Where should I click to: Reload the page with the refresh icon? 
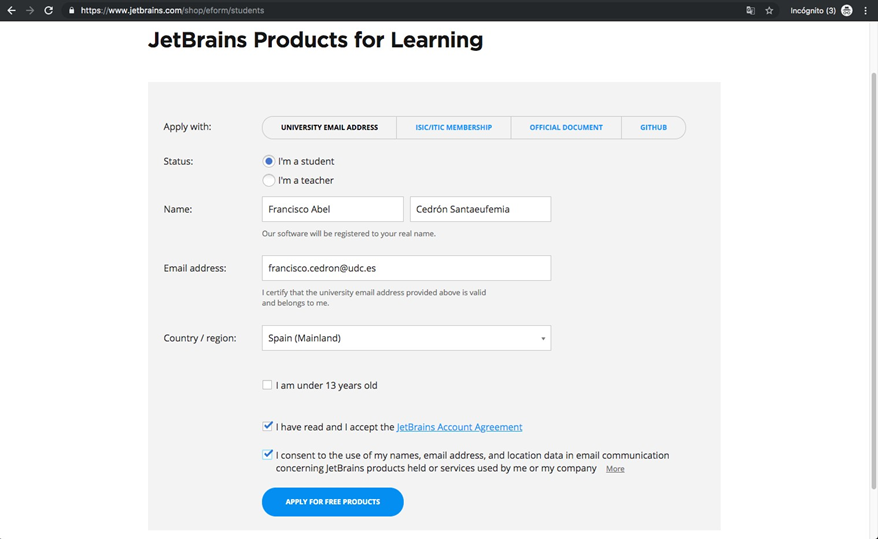click(x=49, y=10)
